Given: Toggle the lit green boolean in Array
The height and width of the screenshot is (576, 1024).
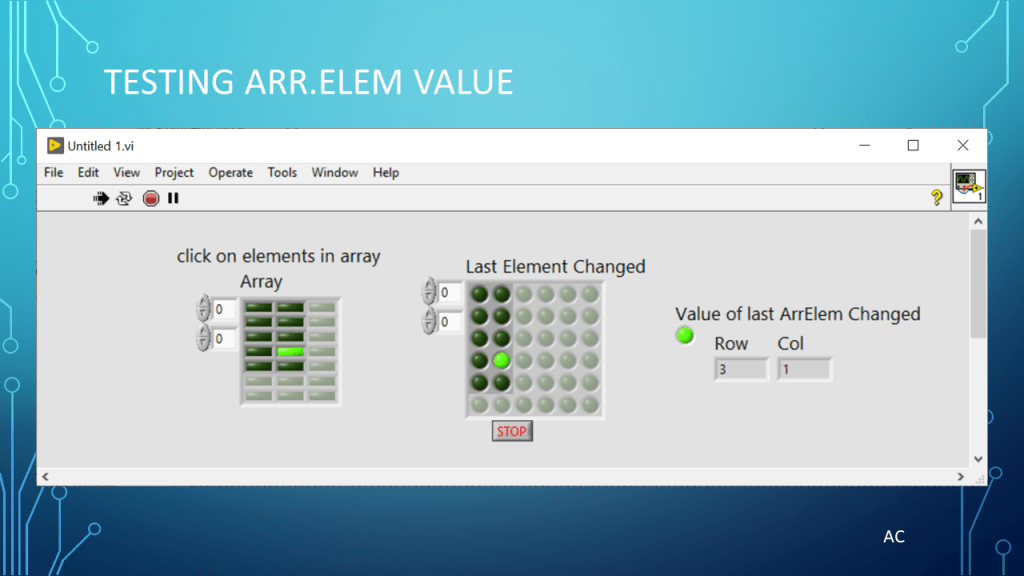Looking at the screenshot, I should 290,351.
